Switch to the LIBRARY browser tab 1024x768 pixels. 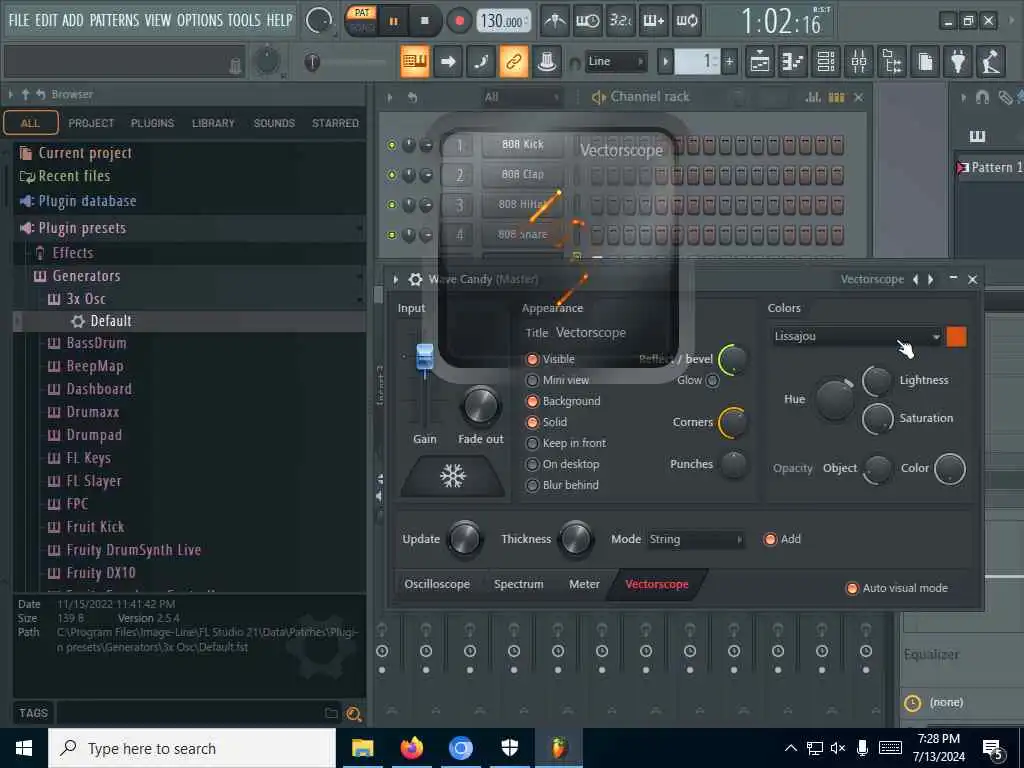213,123
